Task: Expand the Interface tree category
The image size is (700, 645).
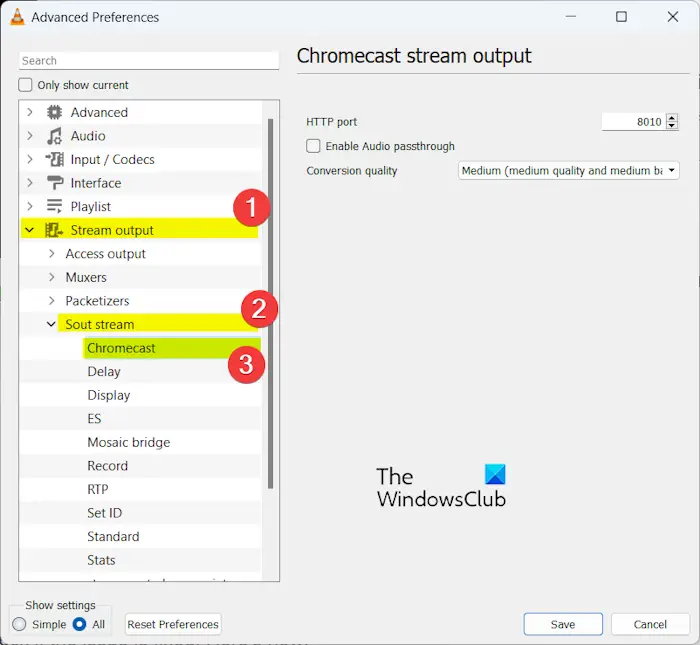Action: point(30,183)
